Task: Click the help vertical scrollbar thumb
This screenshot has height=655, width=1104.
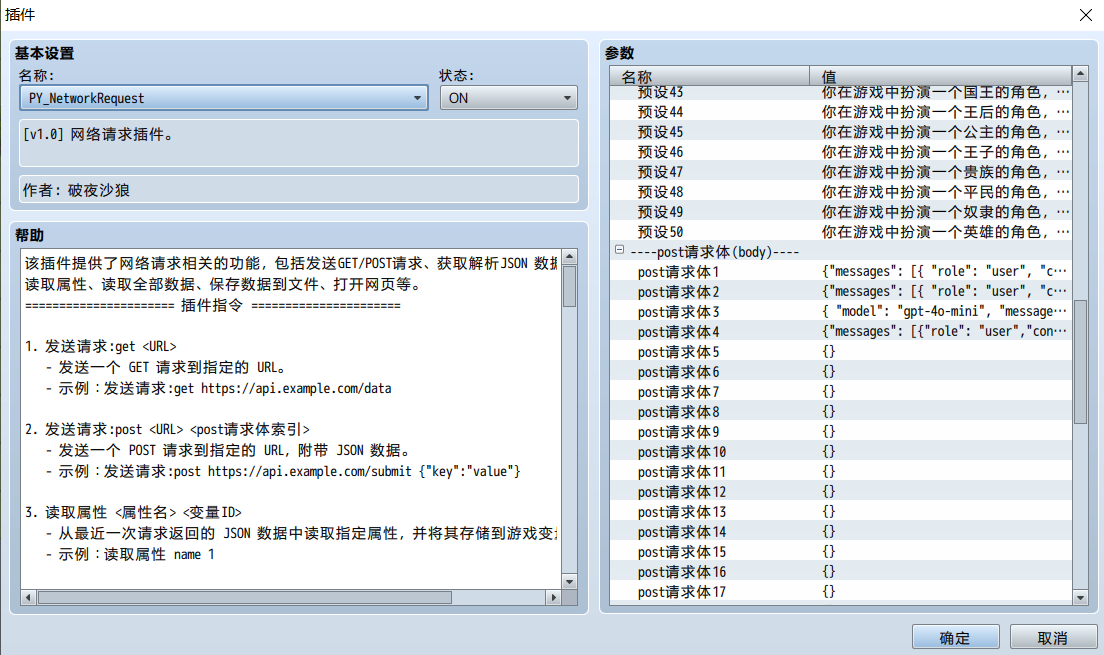Action: (x=570, y=286)
